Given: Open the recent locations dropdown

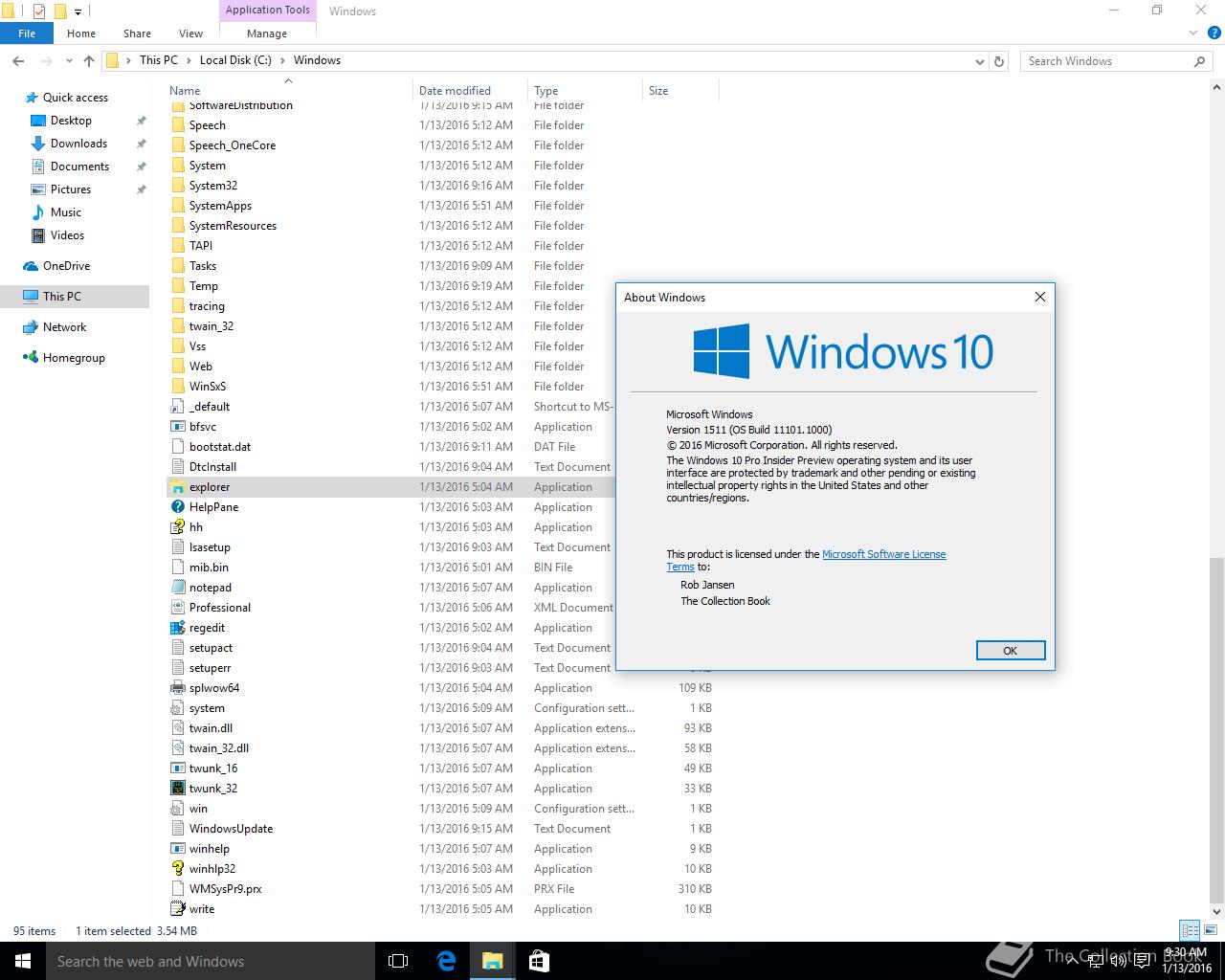Looking at the screenshot, I should click(x=69, y=60).
